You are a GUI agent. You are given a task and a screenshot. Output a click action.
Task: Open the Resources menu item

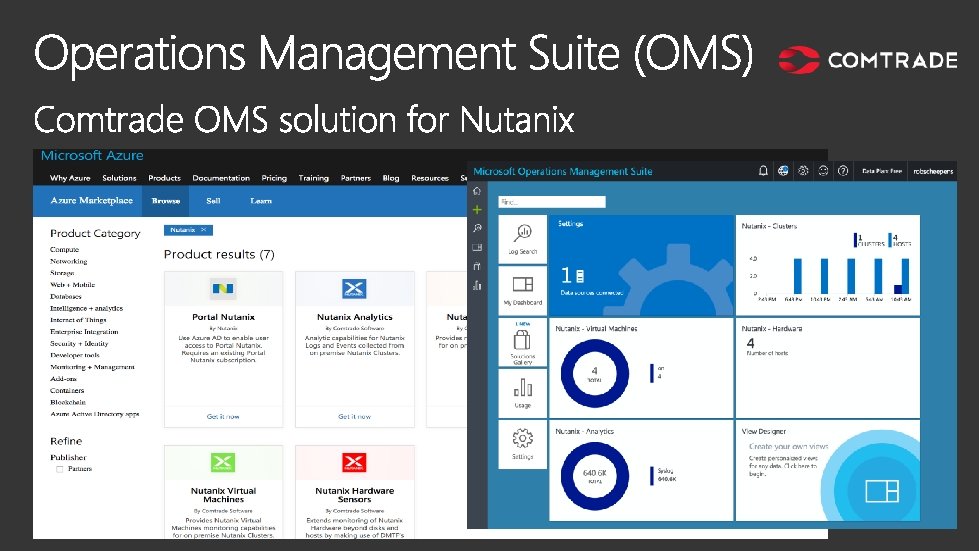[430, 178]
